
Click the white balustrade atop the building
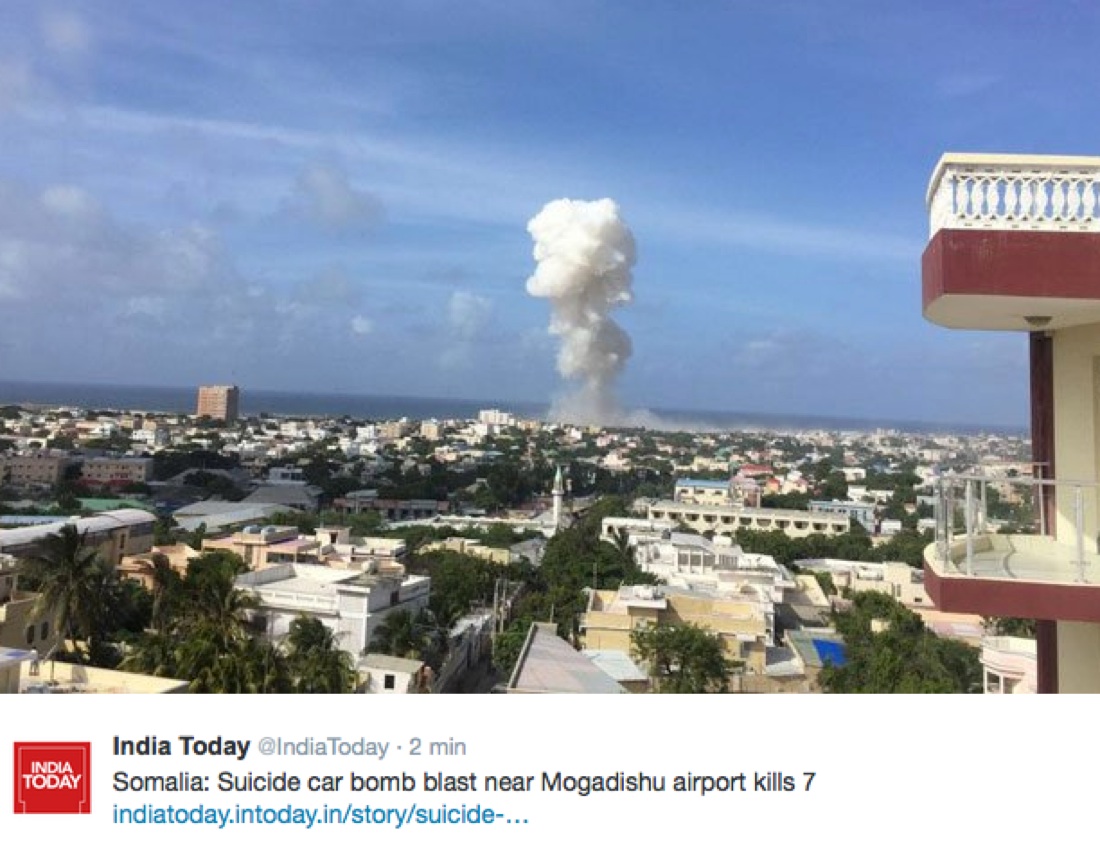pos(1013,196)
